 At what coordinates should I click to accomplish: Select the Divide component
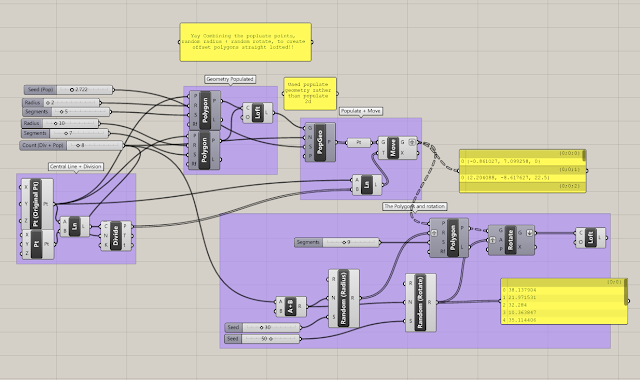coord(116,236)
